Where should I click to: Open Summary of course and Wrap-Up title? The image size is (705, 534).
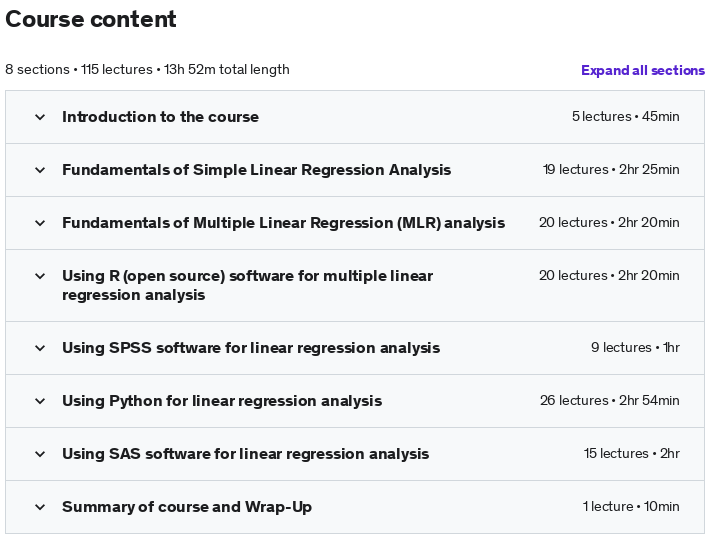(x=187, y=507)
